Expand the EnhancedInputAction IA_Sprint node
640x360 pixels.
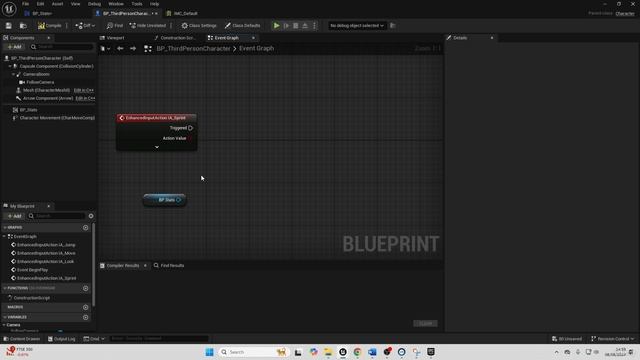click(157, 147)
